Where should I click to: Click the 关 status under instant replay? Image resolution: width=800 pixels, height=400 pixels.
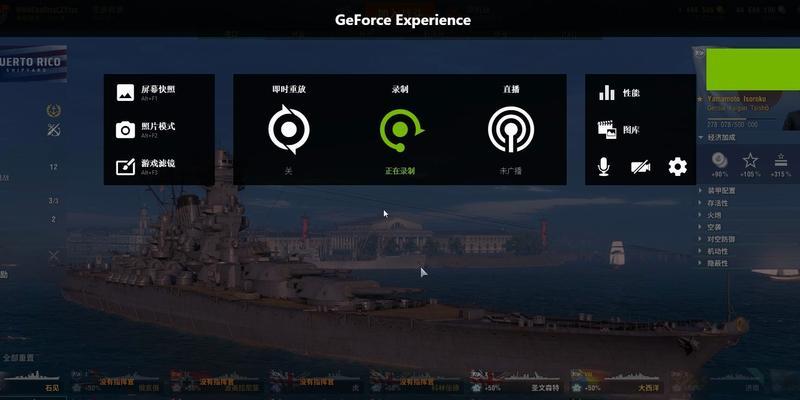tap(289, 171)
